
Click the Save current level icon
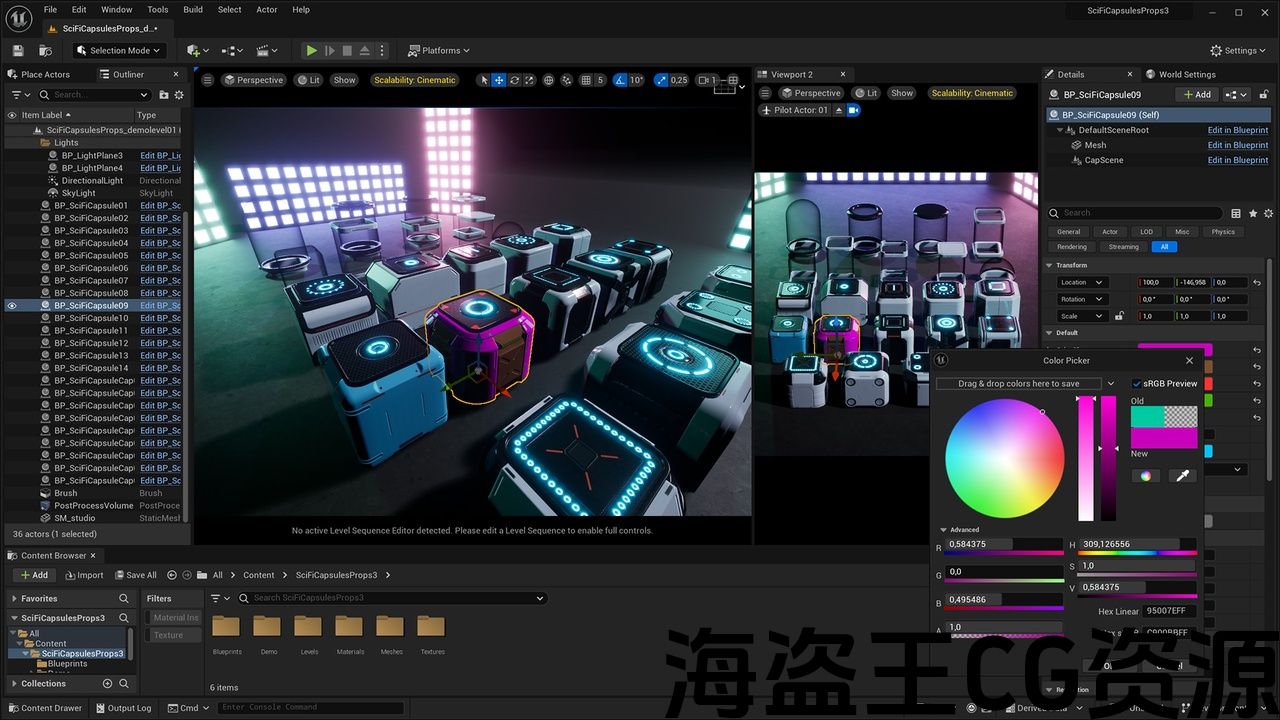18,50
